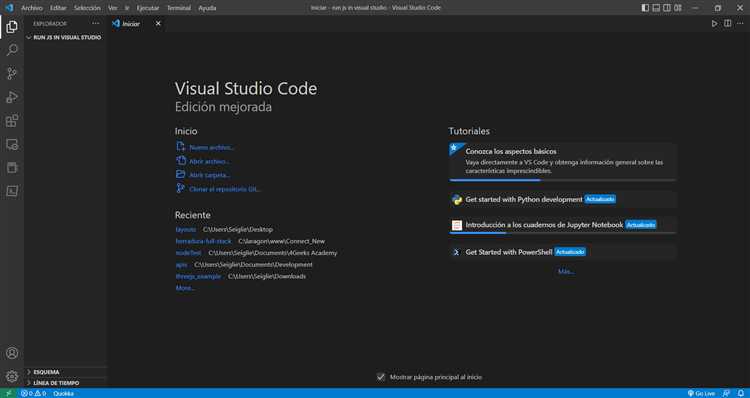The height and width of the screenshot is (398, 750).
Task: Toggle secondary sidebar visibility in title bar
Action: click(x=667, y=8)
